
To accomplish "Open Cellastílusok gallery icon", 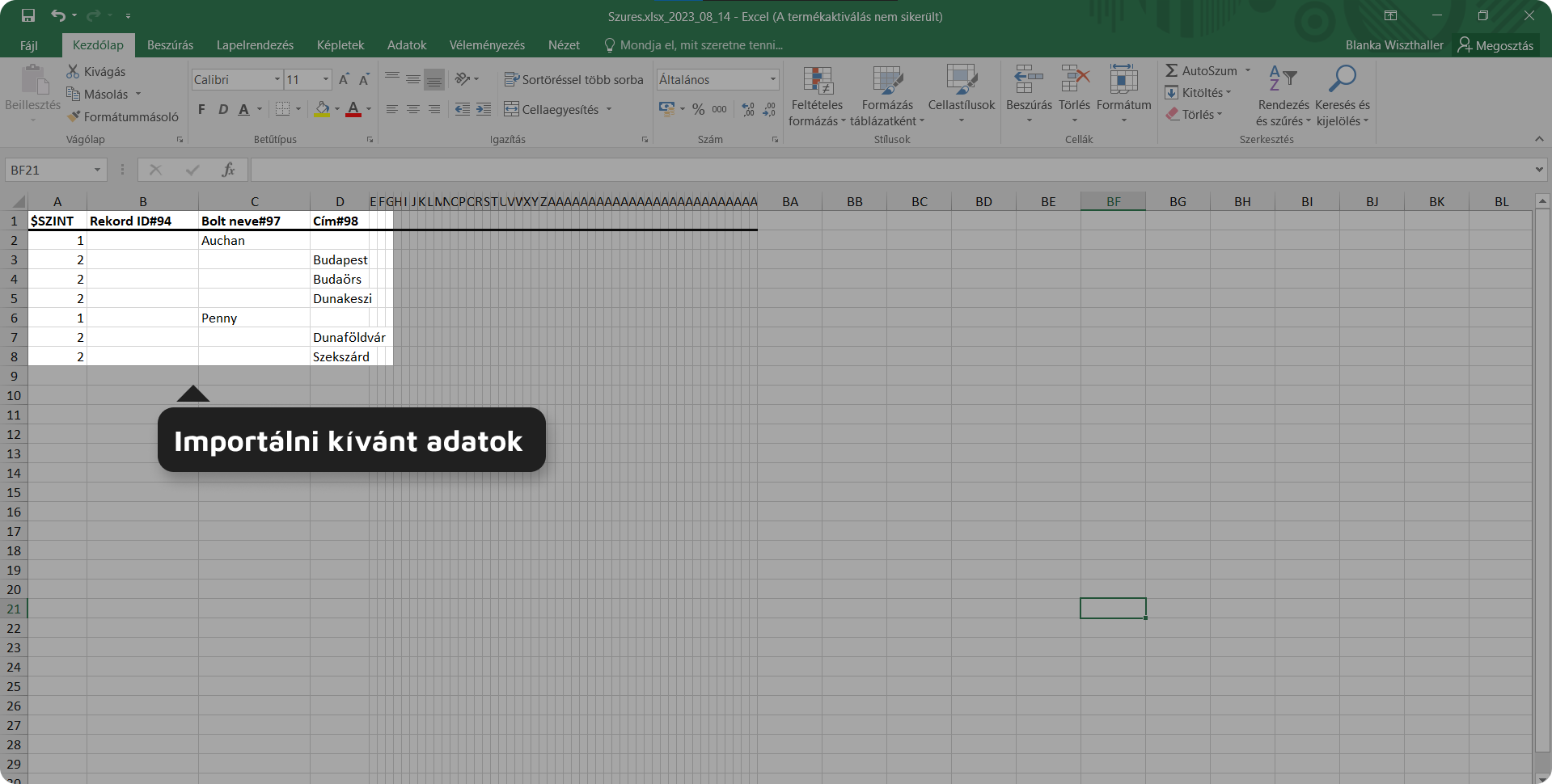I will click(x=962, y=81).
